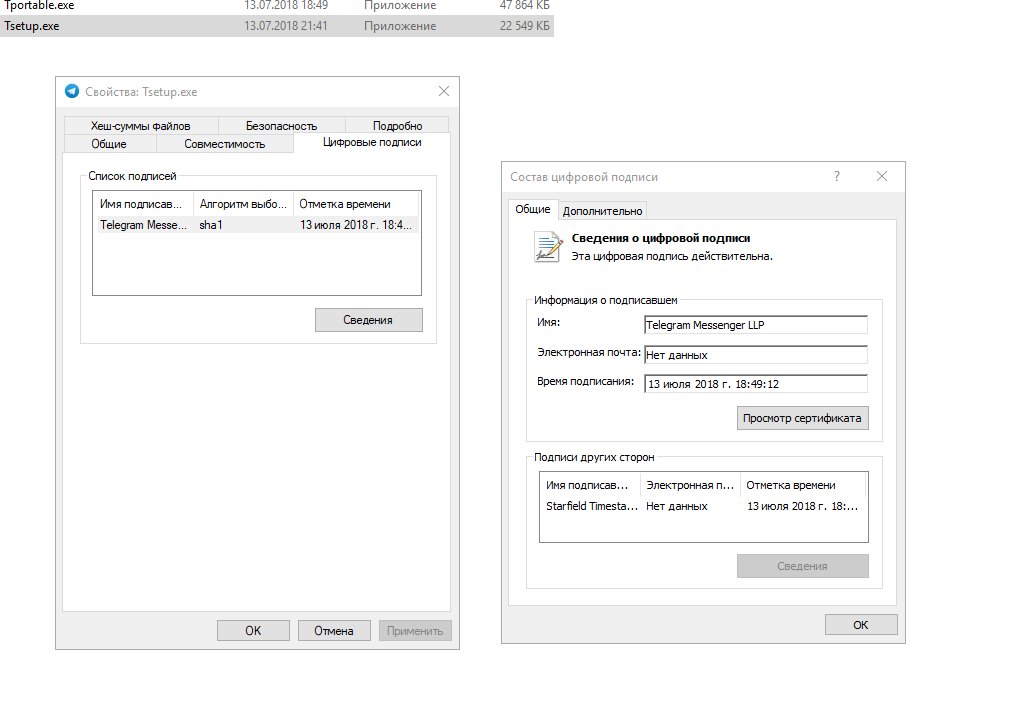Click the 13.07.2018 21:41 date of Tsetup.exe
Screen dimensions: 1010x719
(286, 26)
